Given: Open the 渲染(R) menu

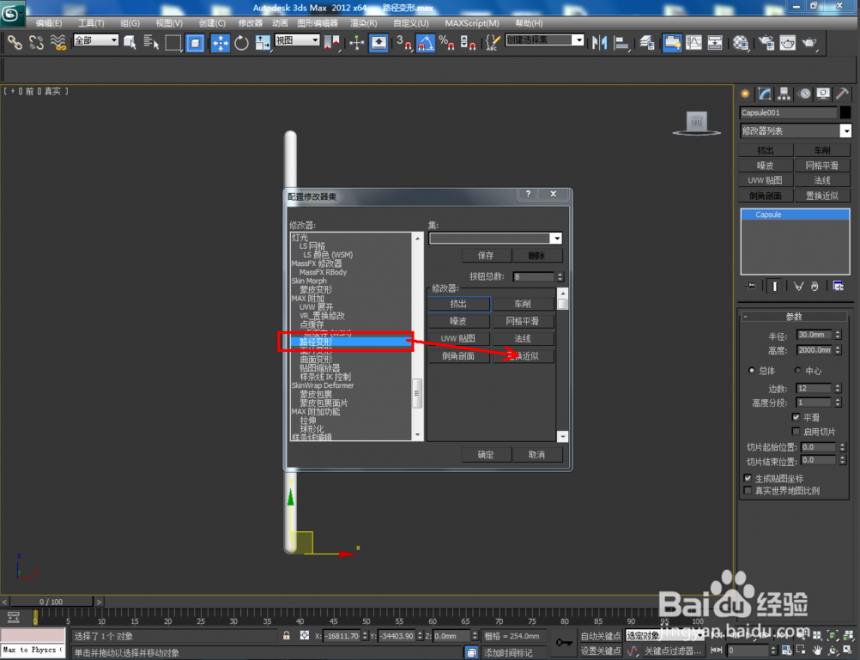Looking at the screenshot, I should tap(364, 23).
